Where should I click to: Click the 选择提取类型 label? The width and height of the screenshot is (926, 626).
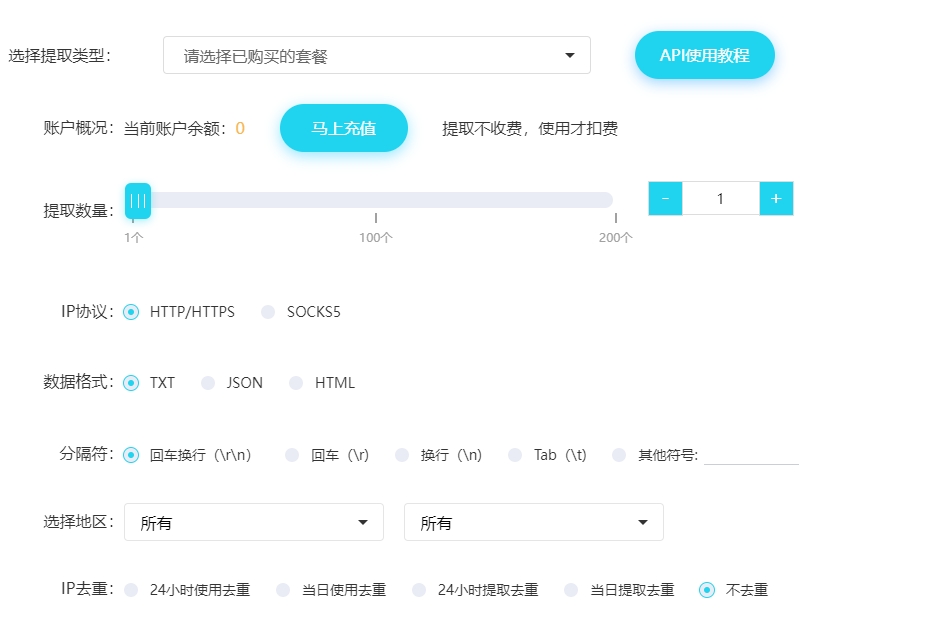59,56
